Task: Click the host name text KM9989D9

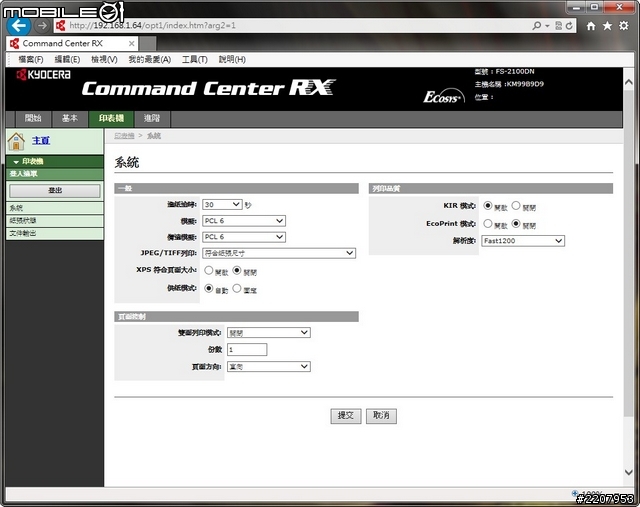Action: click(525, 84)
